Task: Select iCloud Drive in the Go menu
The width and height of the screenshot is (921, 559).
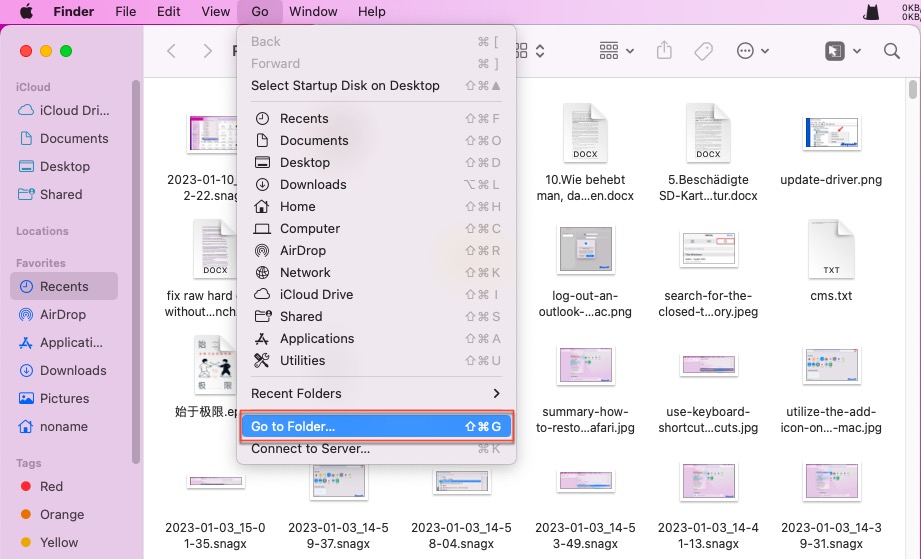Action: click(376, 295)
